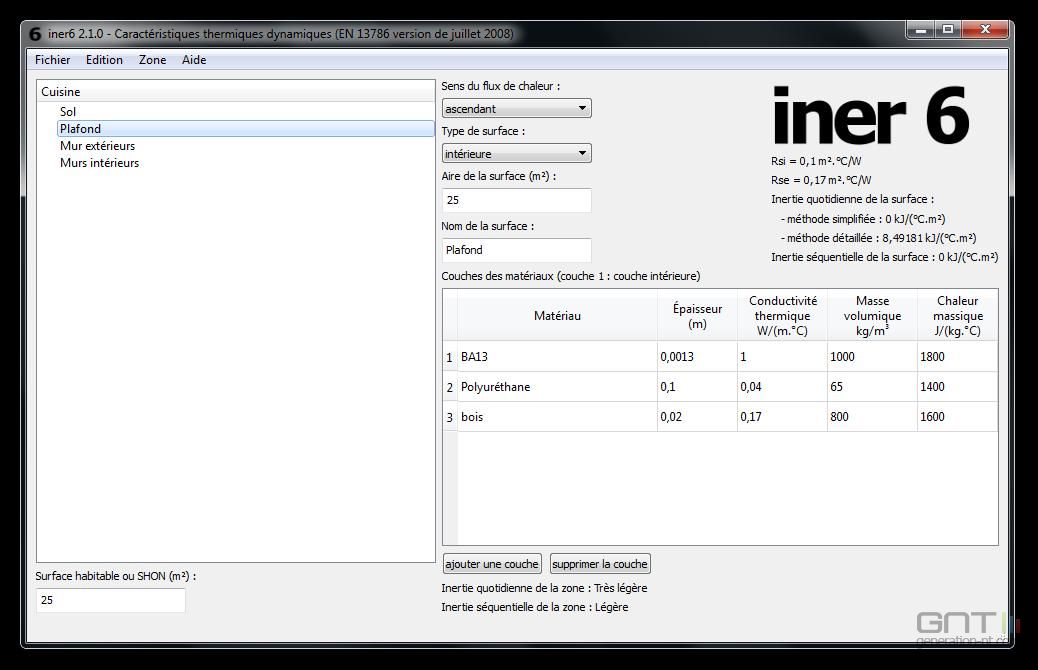Viewport: 1038px width, 670px height.
Task: Click the Aire de la surface field
Action: [516, 200]
